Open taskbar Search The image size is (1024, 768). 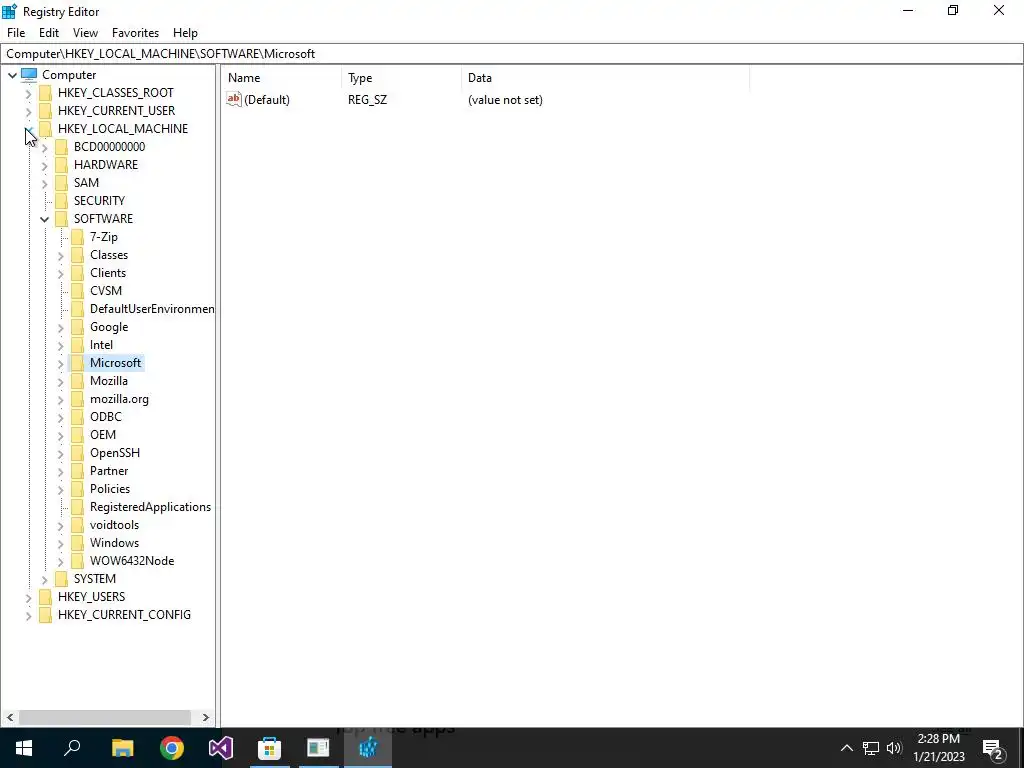[72, 748]
